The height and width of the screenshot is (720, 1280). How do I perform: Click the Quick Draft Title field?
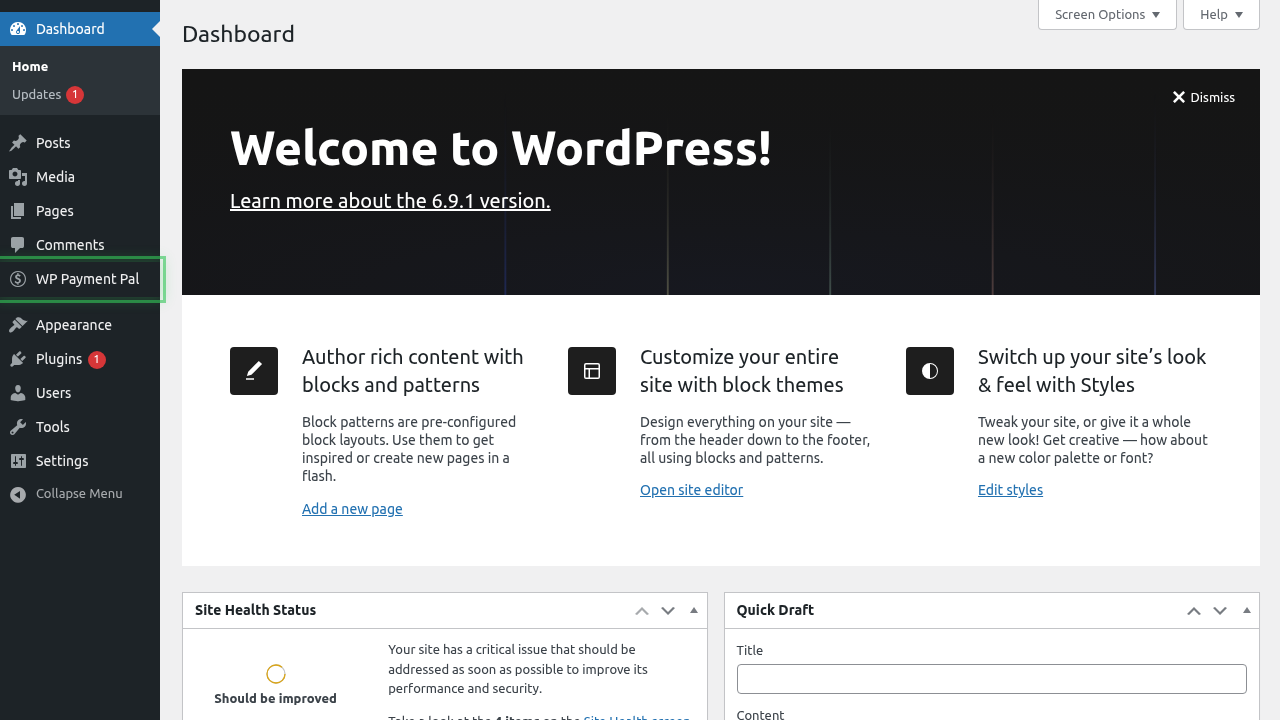991,679
